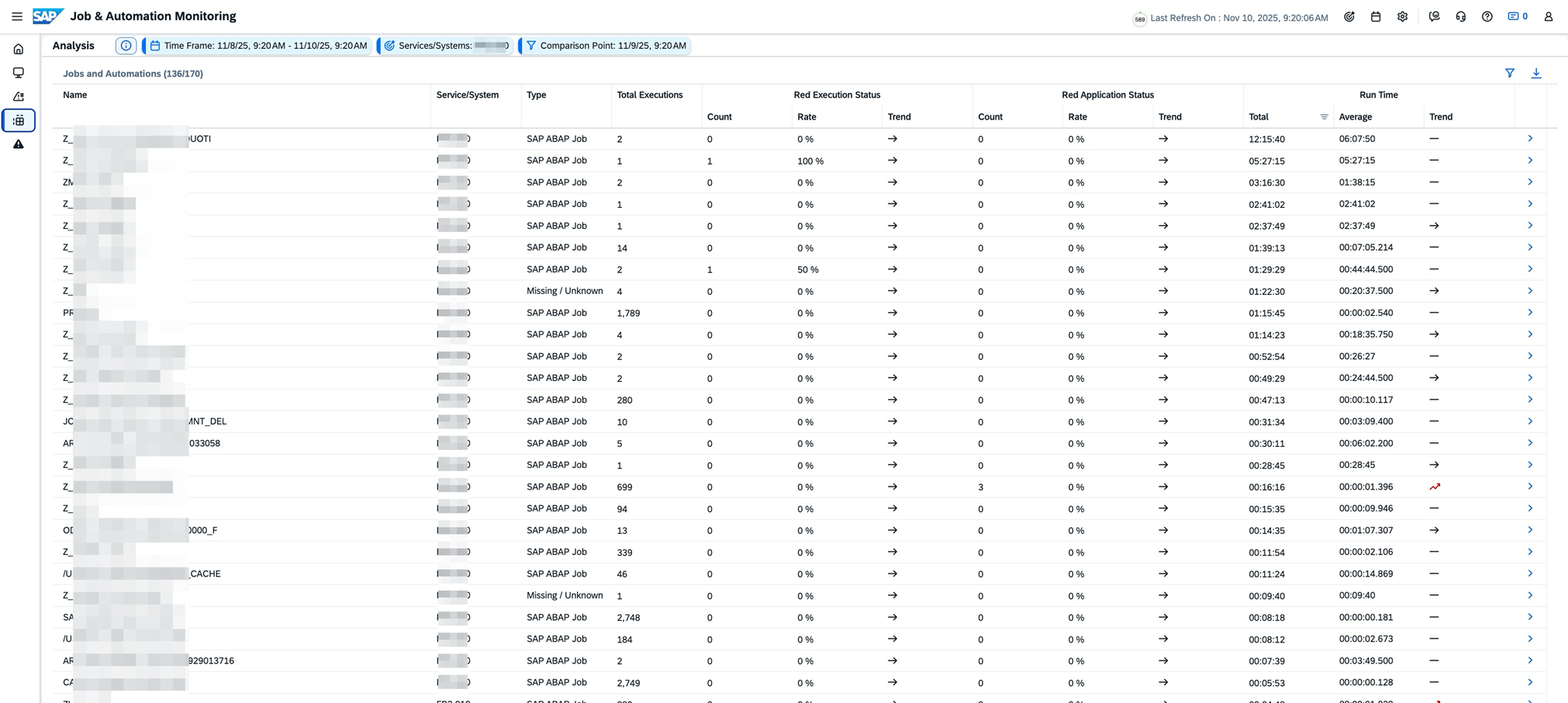Click the headset support icon

pos(1461,17)
